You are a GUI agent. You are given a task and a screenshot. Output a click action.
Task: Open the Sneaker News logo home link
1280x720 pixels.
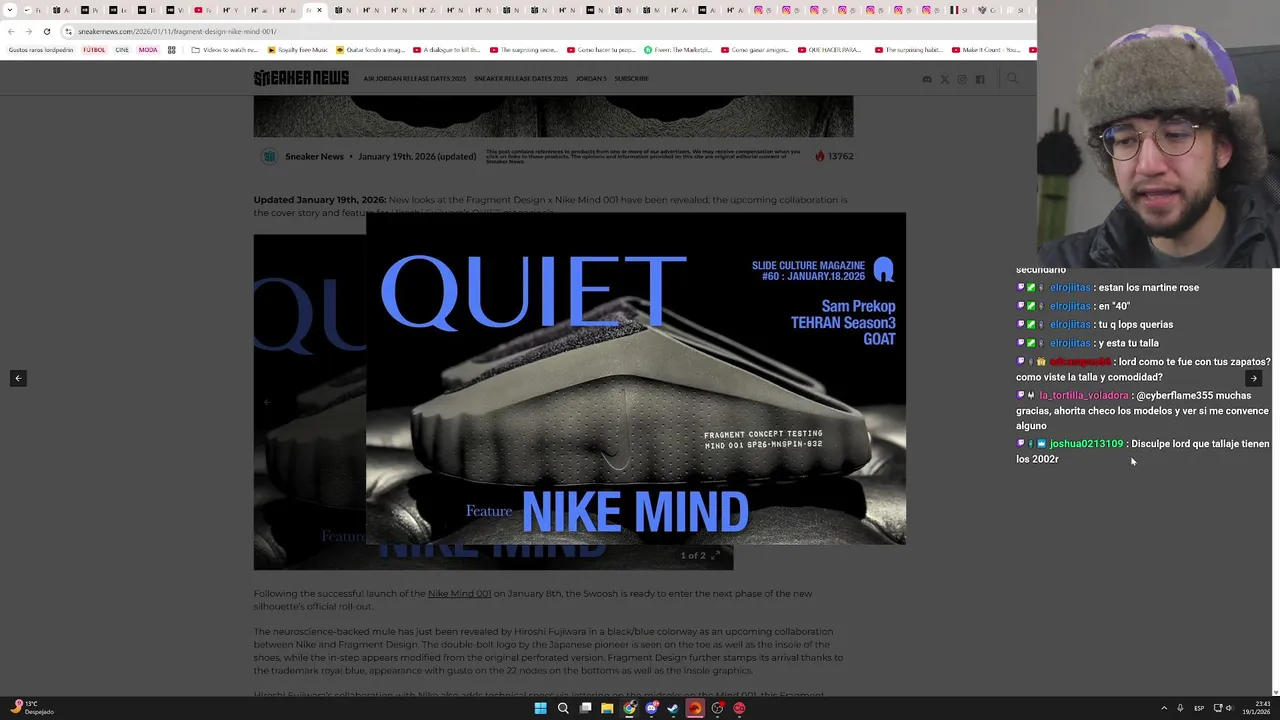click(301, 78)
